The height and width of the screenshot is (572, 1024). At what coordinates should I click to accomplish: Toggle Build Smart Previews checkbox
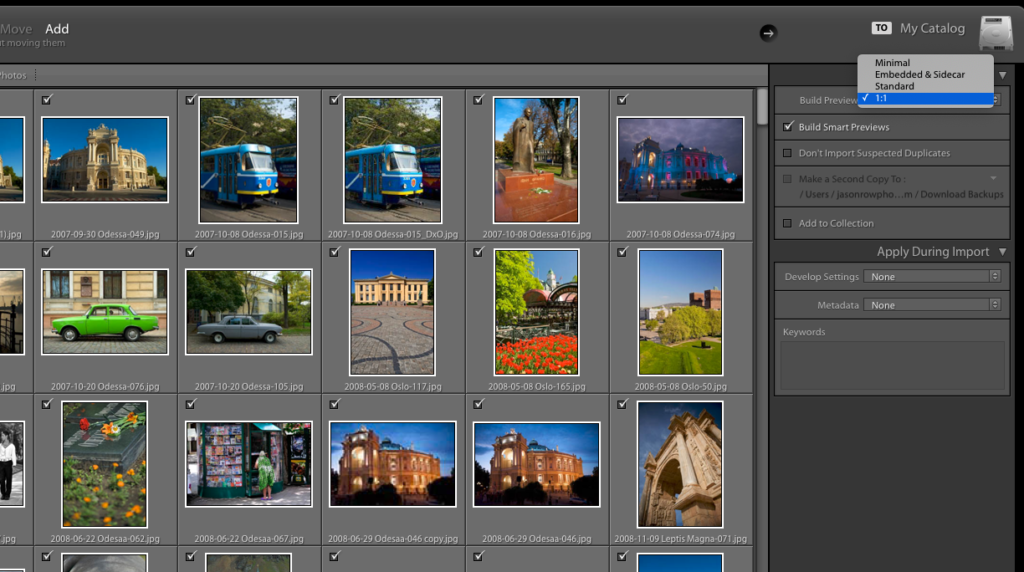tap(788, 127)
